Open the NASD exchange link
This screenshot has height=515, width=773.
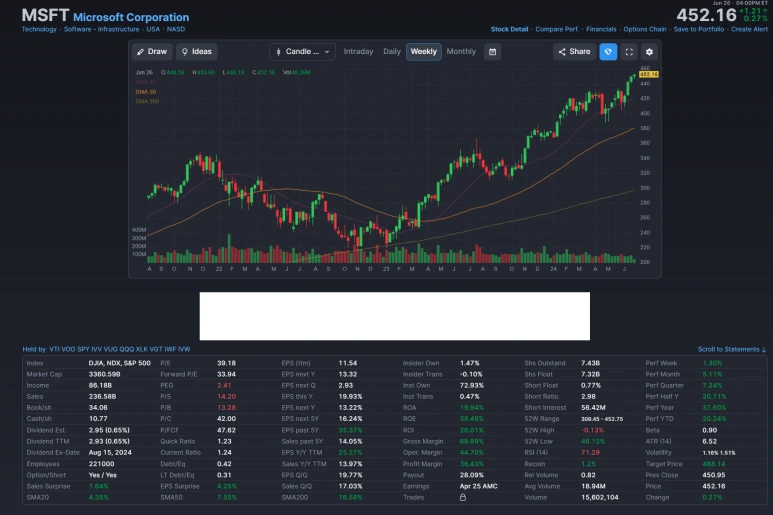pyautogui.click(x=176, y=29)
